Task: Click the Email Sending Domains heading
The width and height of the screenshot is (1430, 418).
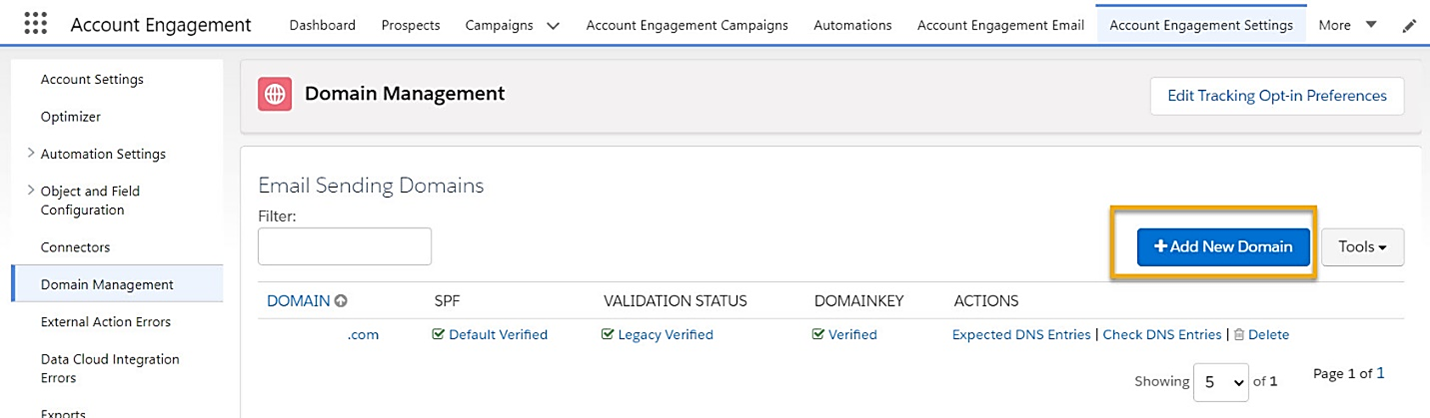Action: click(x=371, y=185)
